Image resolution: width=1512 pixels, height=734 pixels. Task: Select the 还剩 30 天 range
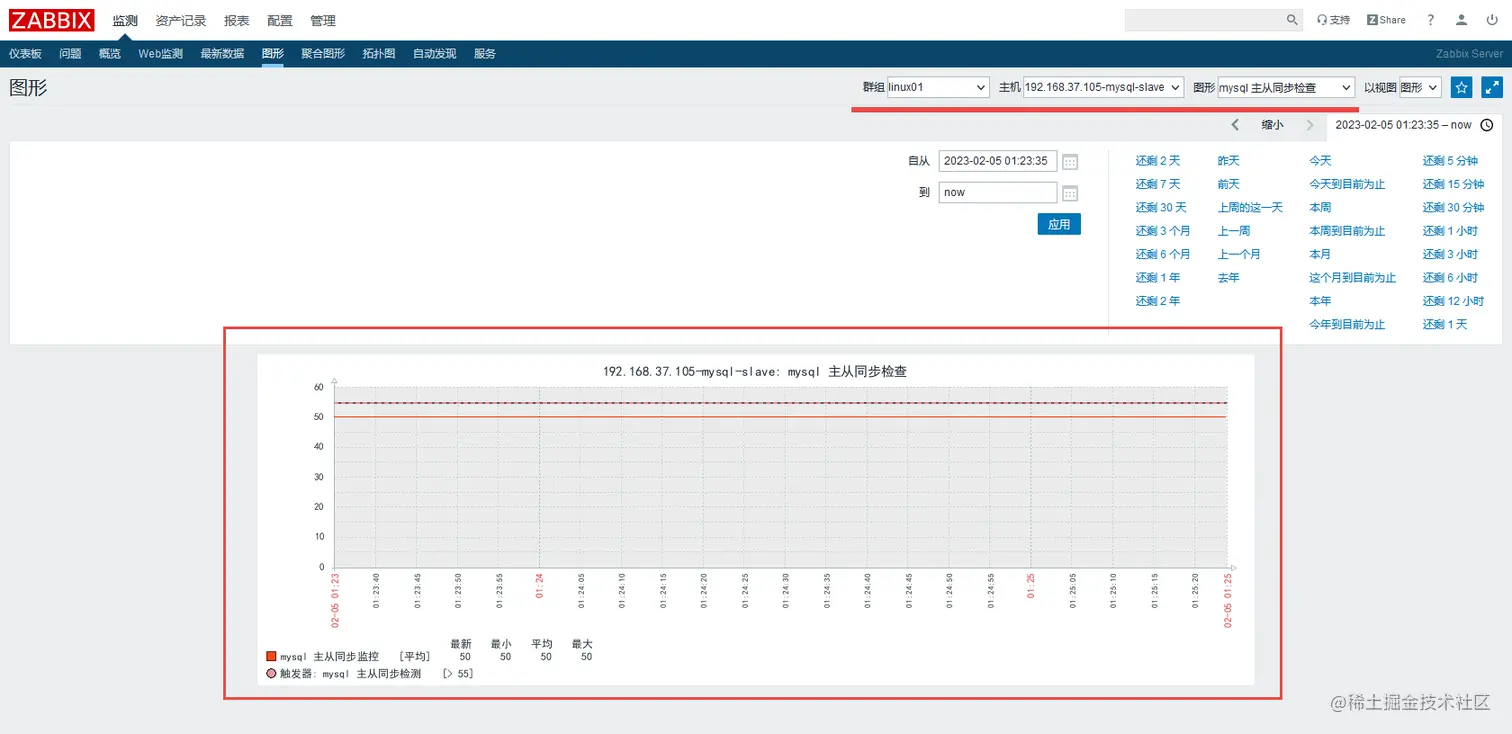(x=1161, y=208)
